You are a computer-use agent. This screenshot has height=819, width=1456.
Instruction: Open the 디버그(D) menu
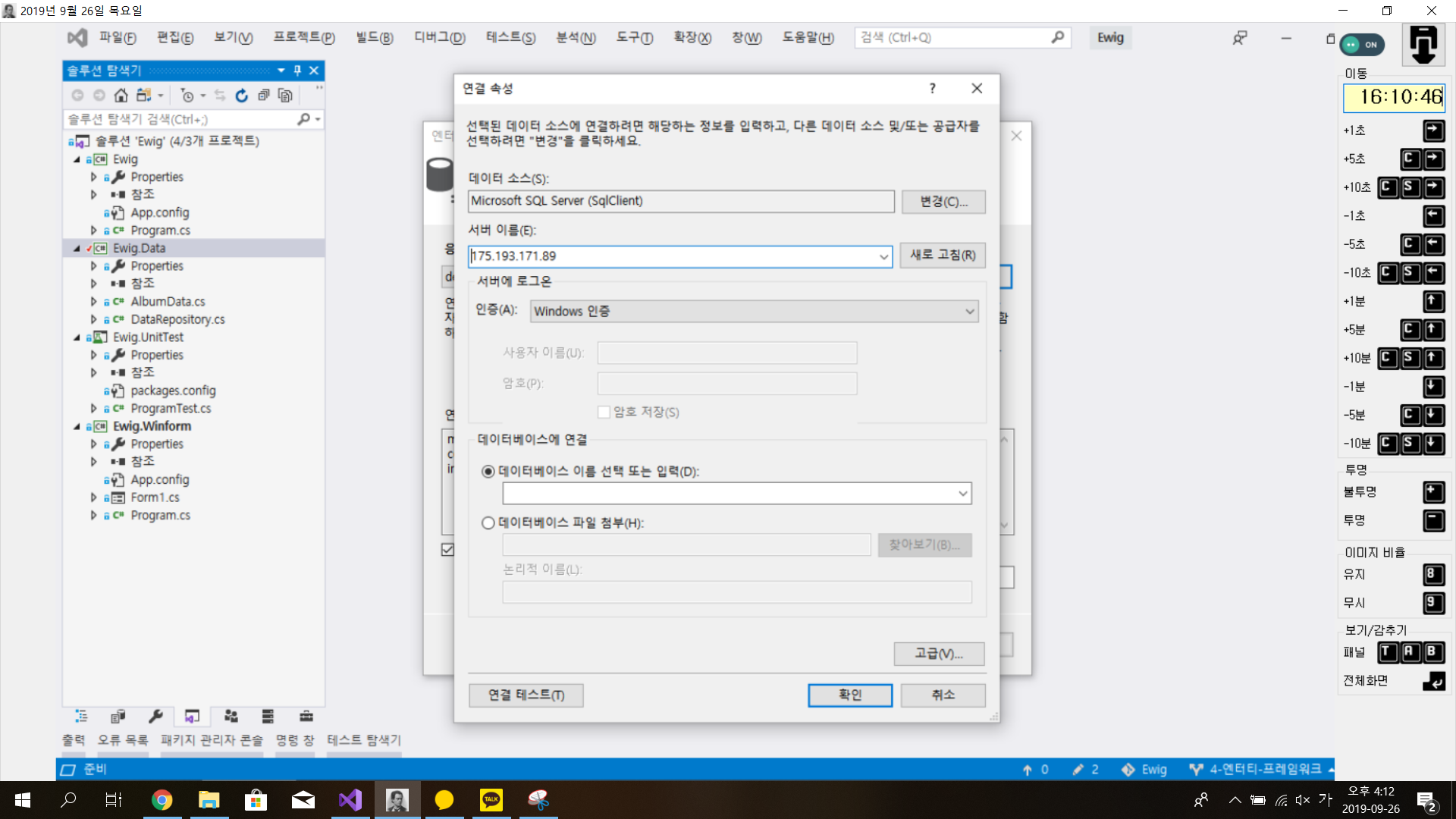coord(439,38)
